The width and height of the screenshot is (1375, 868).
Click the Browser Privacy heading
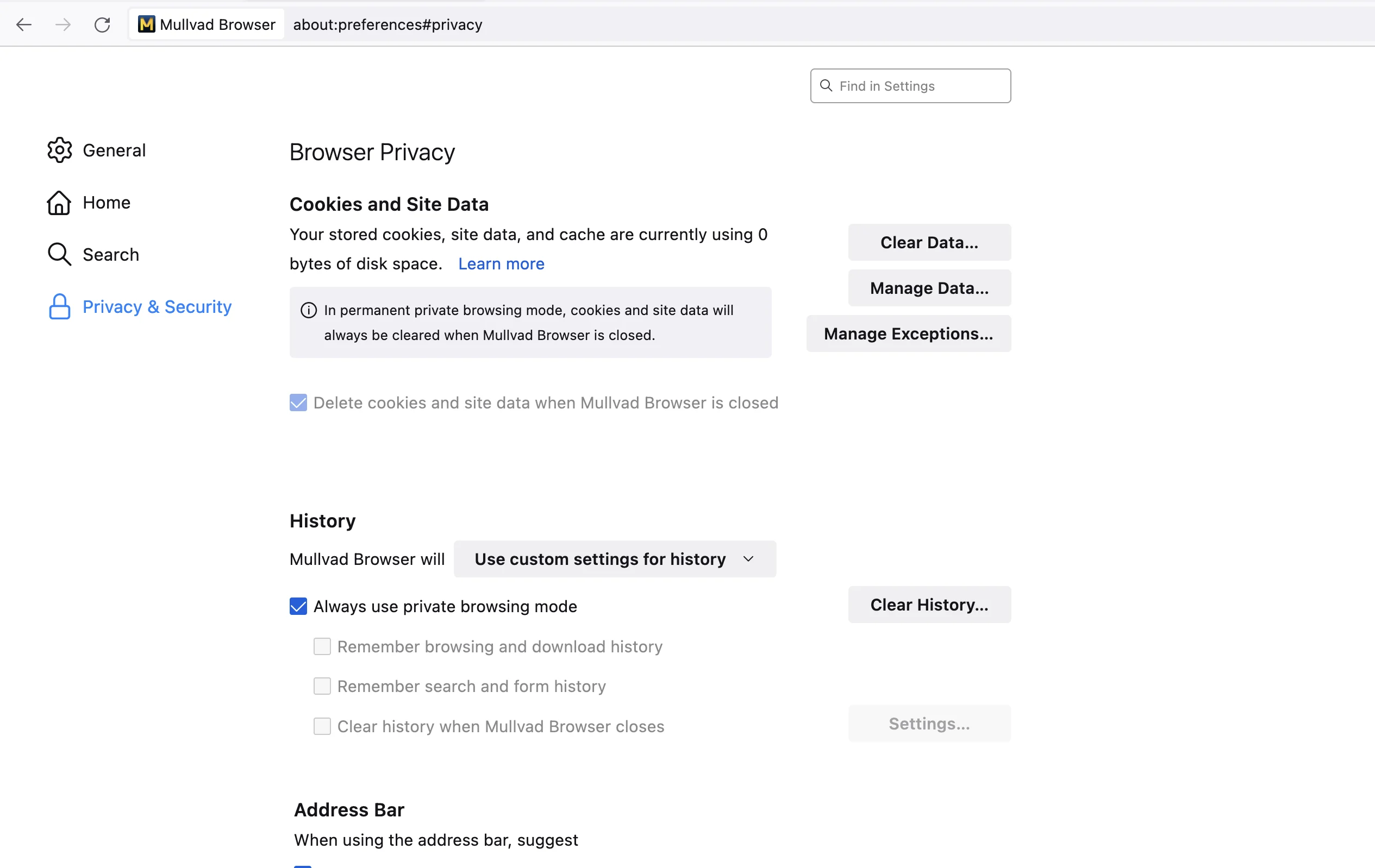[x=372, y=153]
